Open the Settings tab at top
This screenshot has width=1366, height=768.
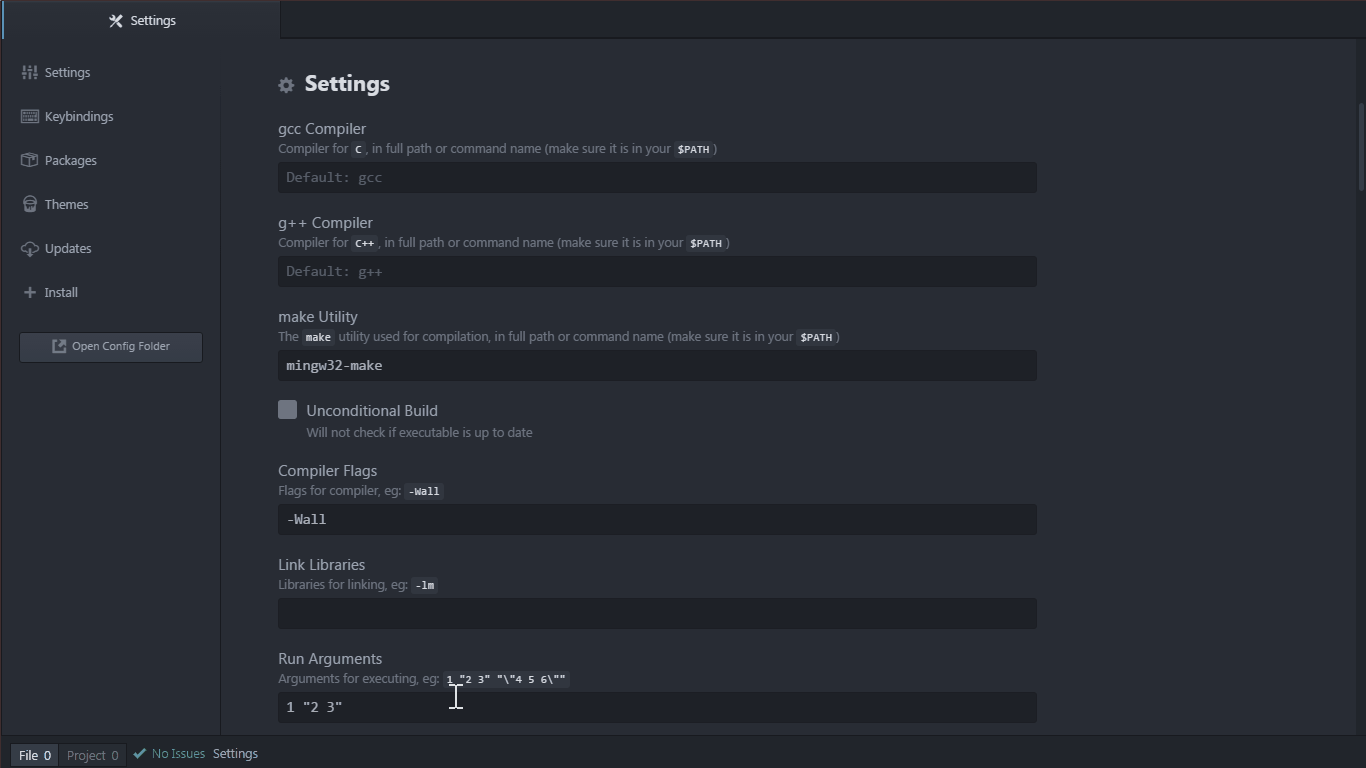(142, 20)
